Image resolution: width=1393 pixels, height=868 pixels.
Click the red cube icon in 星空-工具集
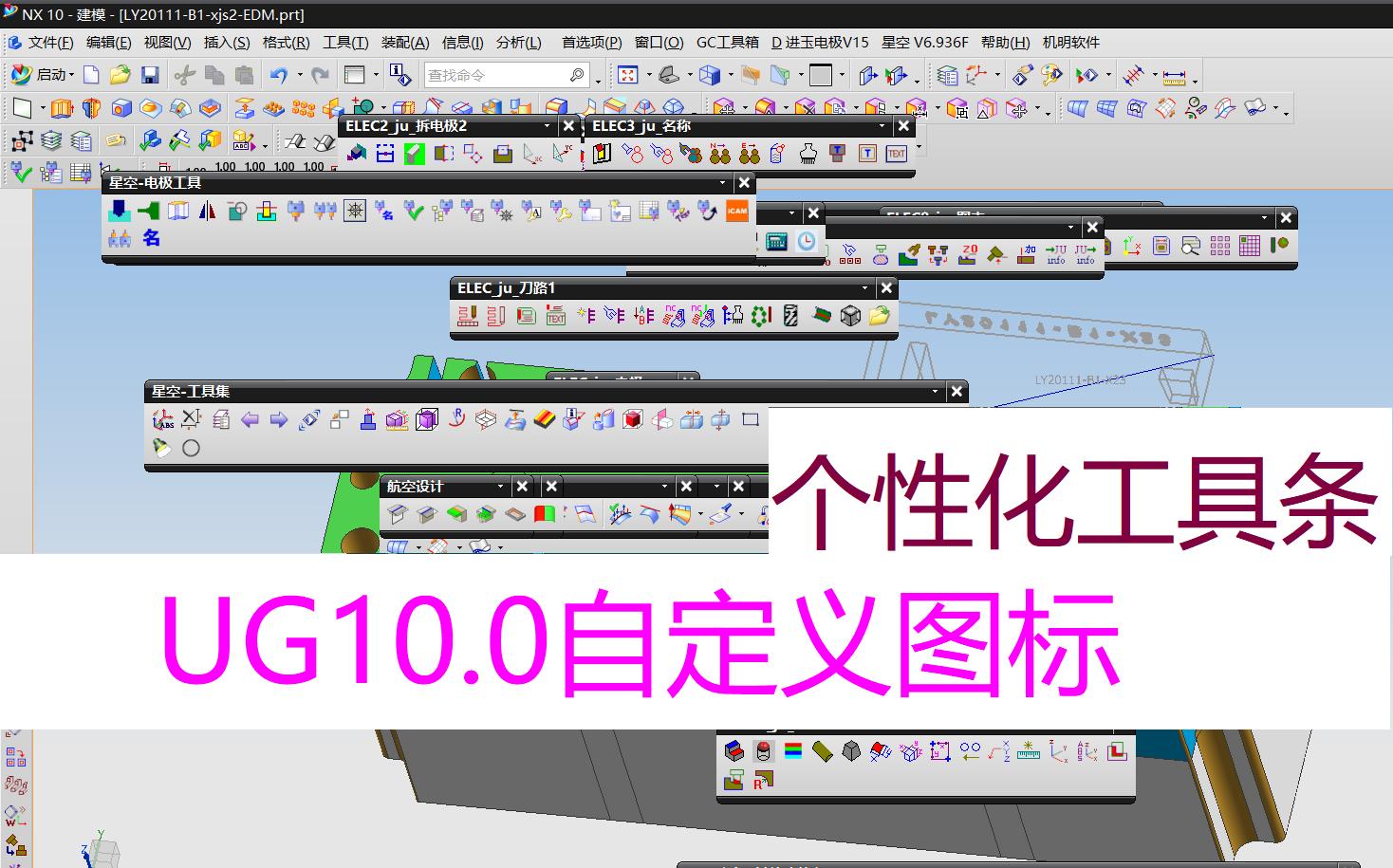633,419
